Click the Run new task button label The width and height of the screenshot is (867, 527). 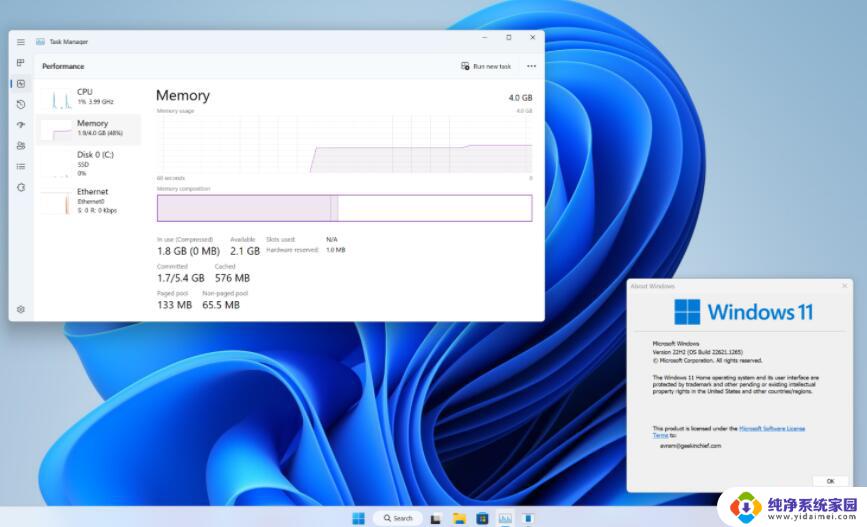point(492,66)
